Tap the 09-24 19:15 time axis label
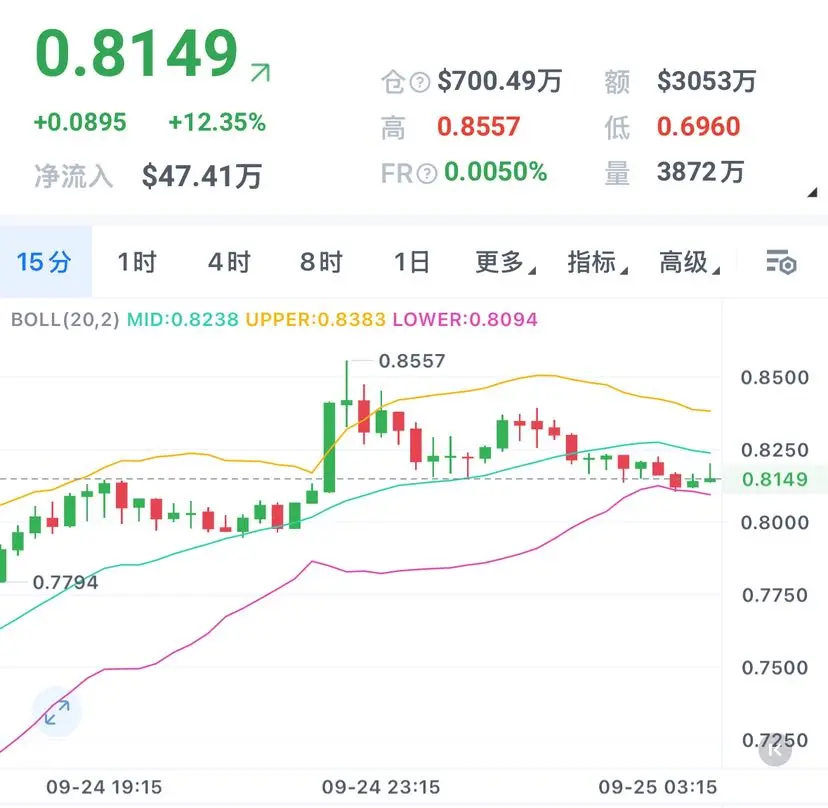This screenshot has width=828, height=808. (x=104, y=787)
